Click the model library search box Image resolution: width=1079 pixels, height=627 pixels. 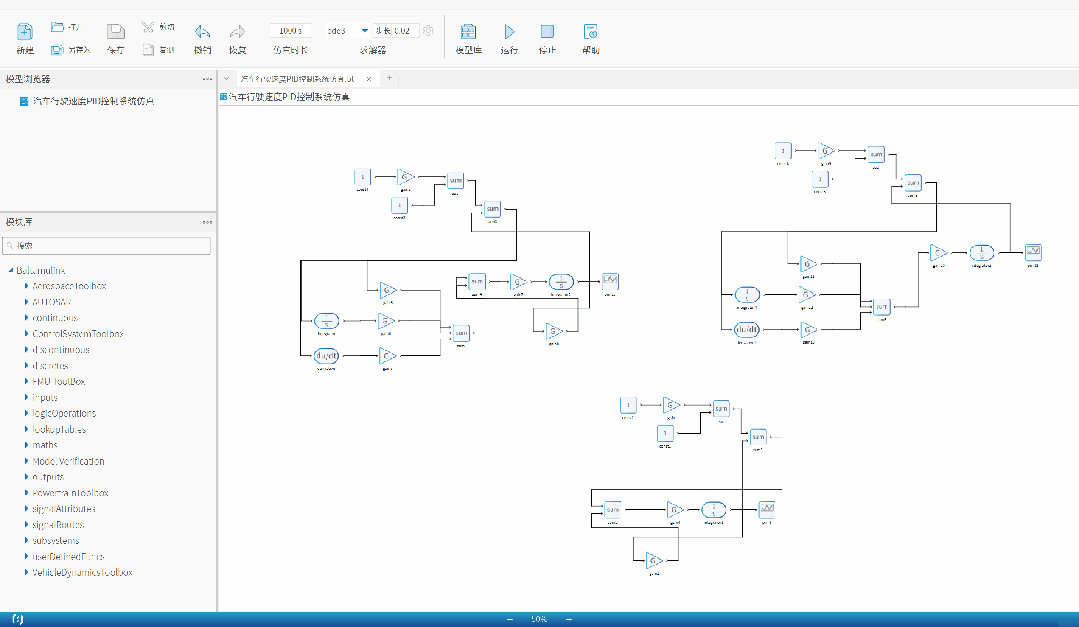click(108, 245)
